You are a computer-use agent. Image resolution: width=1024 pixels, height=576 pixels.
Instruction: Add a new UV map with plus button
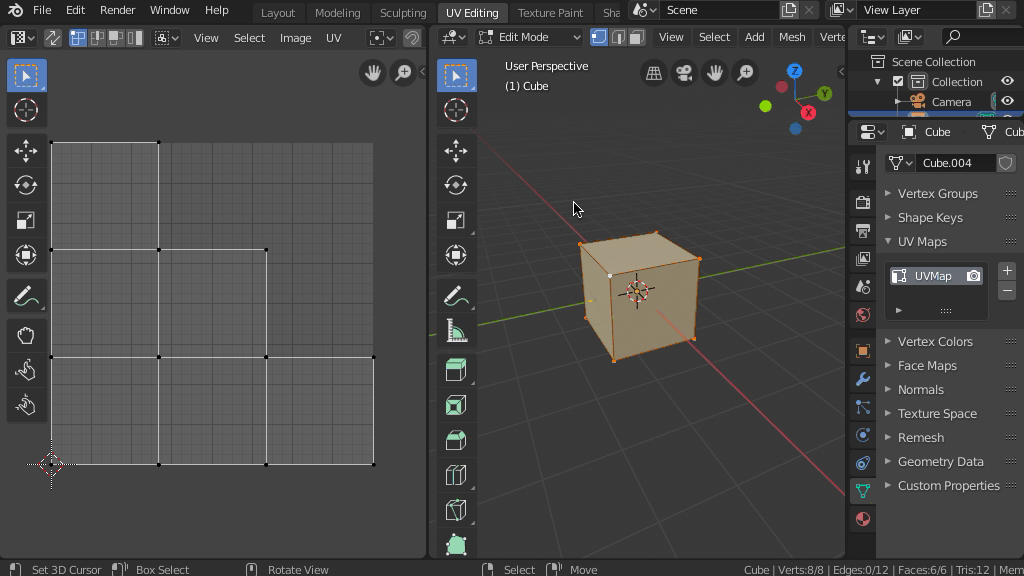tap(1007, 271)
